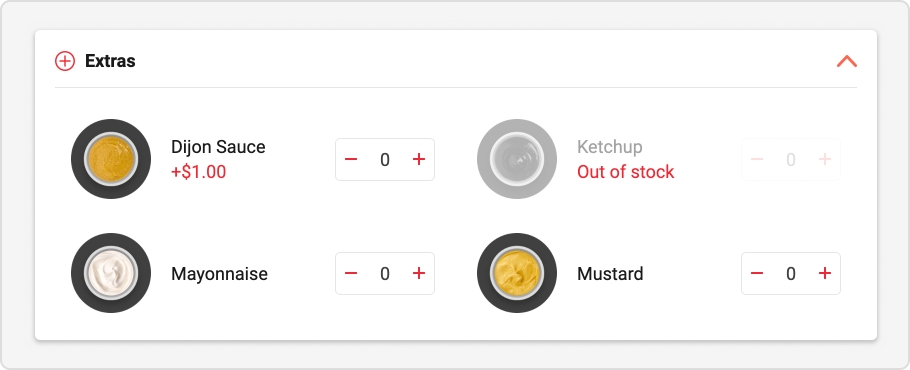The image size is (910, 370).
Task: Click the disabled Ketchup minus icon
Action: tap(757, 159)
